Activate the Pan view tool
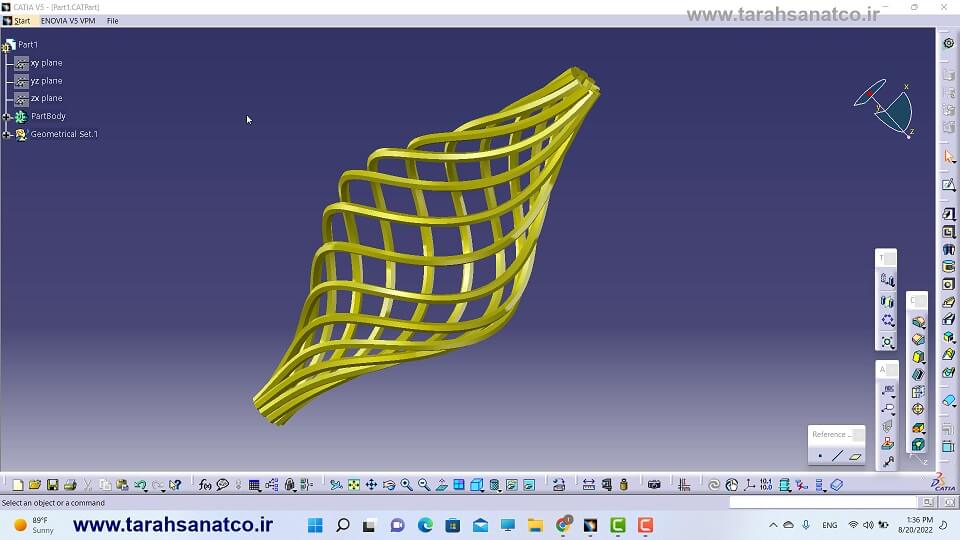Screen dimensions: 960x540 click(x=371, y=485)
